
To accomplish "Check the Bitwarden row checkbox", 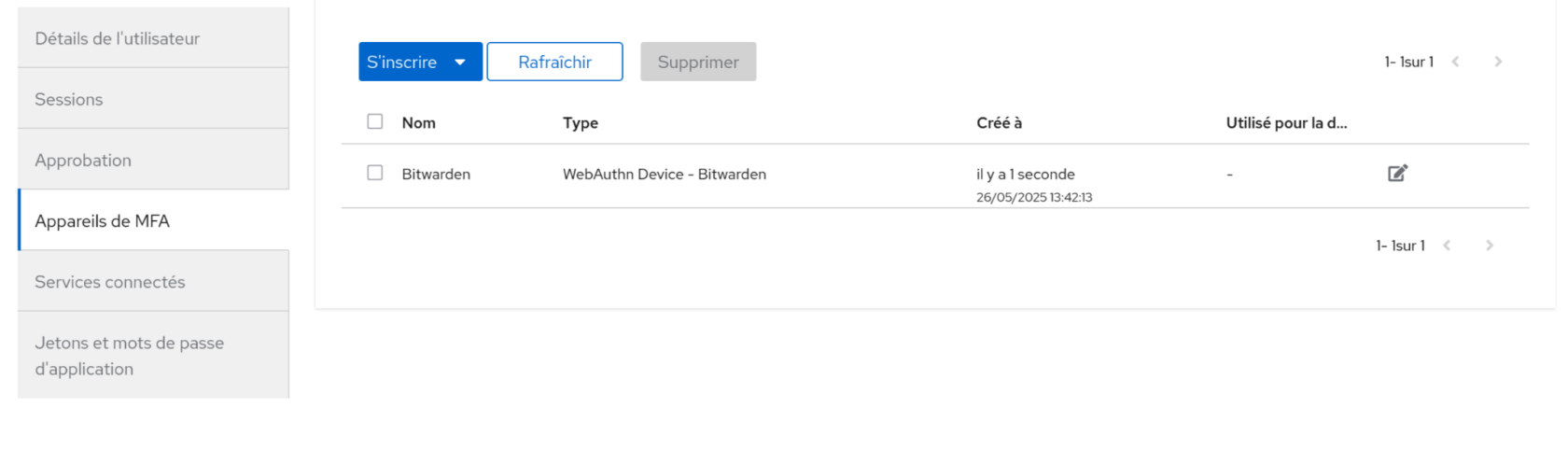I will pyautogui.click(x=375, y=173).
